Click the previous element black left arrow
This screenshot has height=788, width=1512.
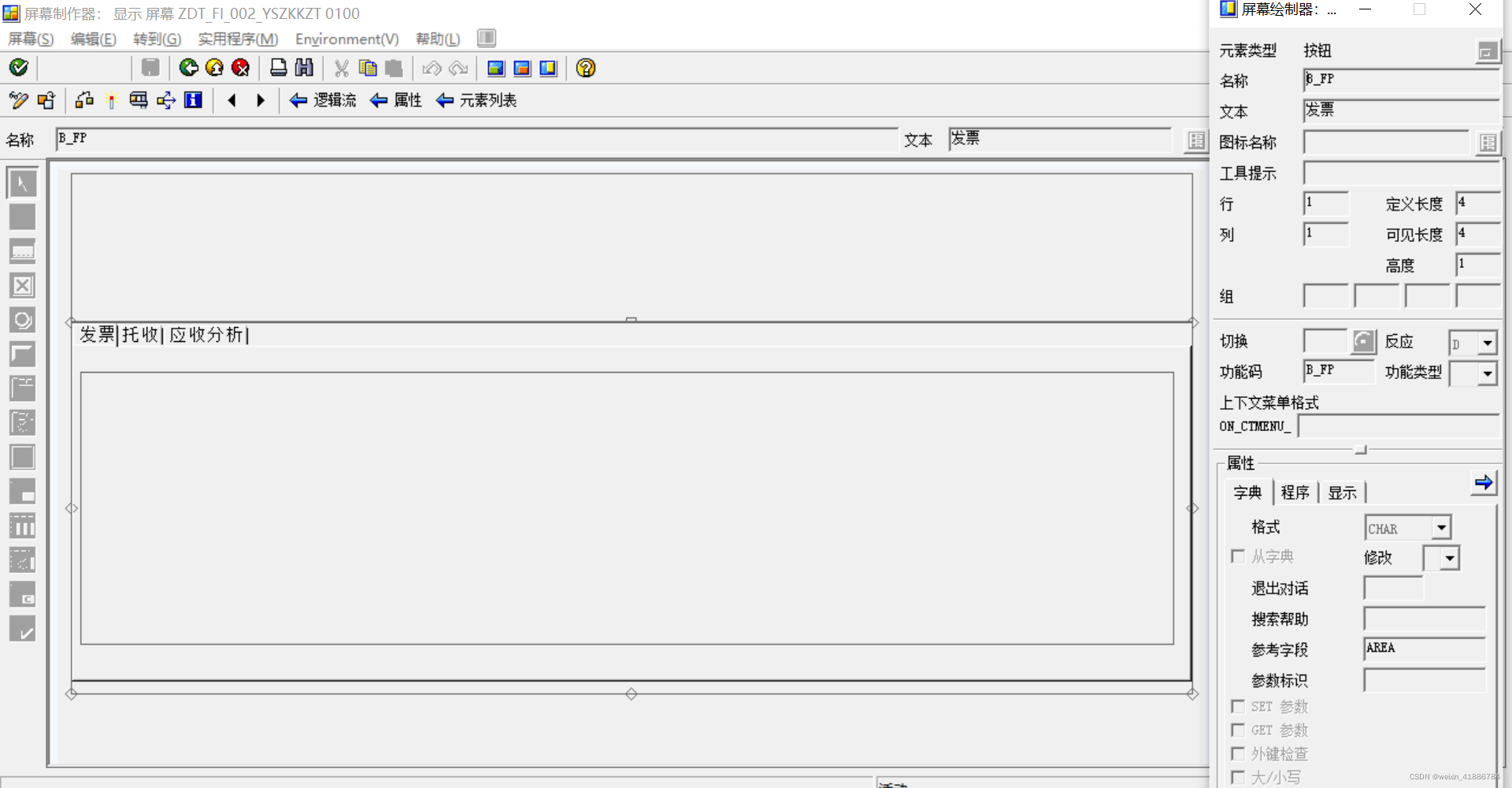pyautogui.click(x=232, y=100)
